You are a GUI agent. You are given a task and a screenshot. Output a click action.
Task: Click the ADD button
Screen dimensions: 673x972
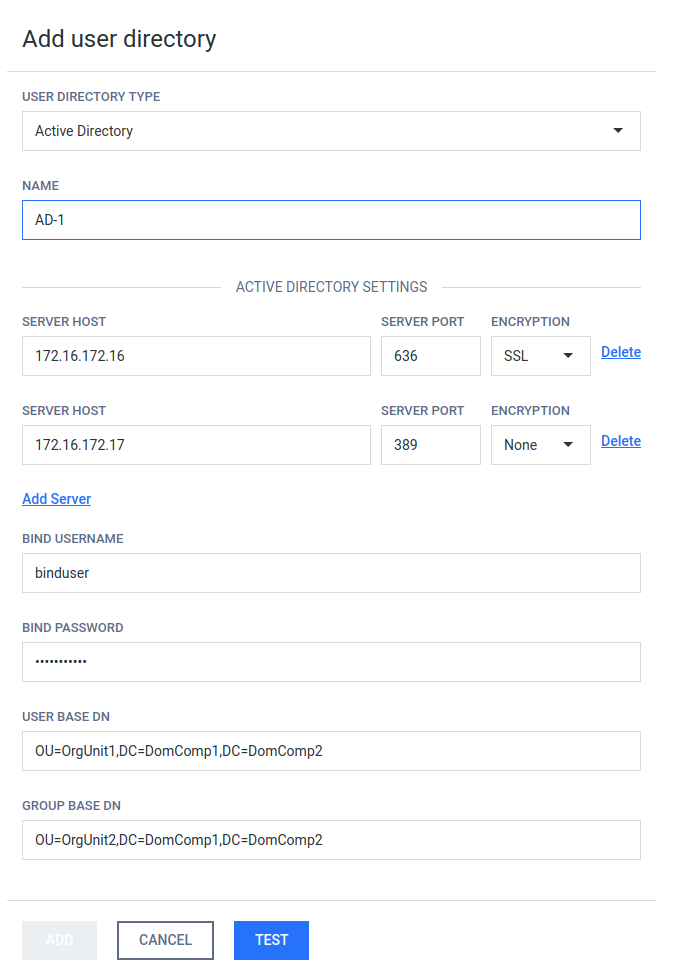pyautogui.click(x=59, y=940)
